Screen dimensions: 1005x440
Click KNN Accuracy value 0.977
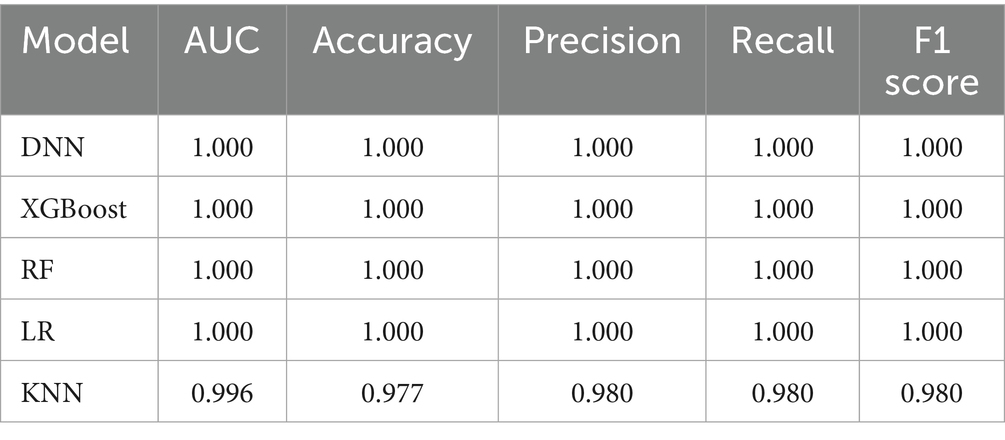(392, 393)
